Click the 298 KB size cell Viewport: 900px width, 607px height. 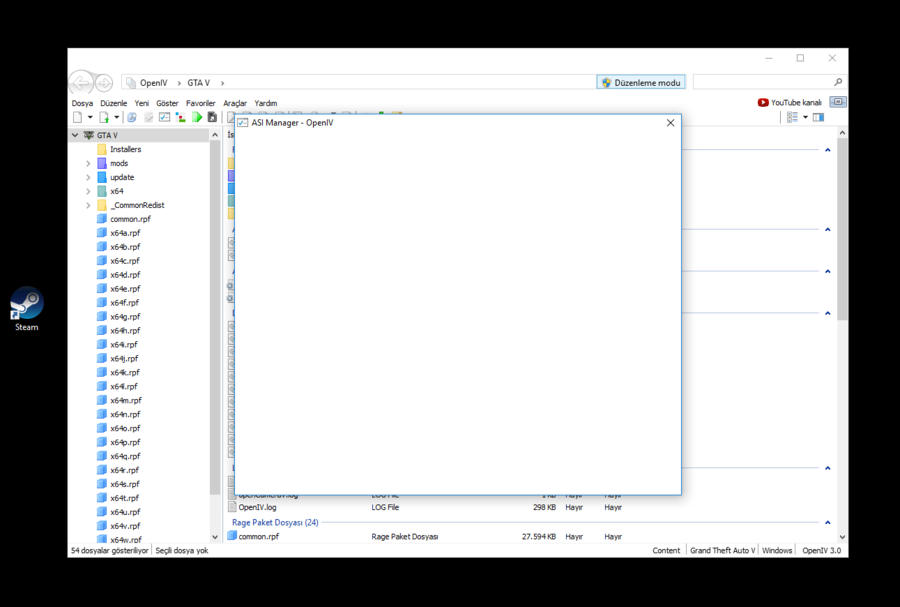544,508
